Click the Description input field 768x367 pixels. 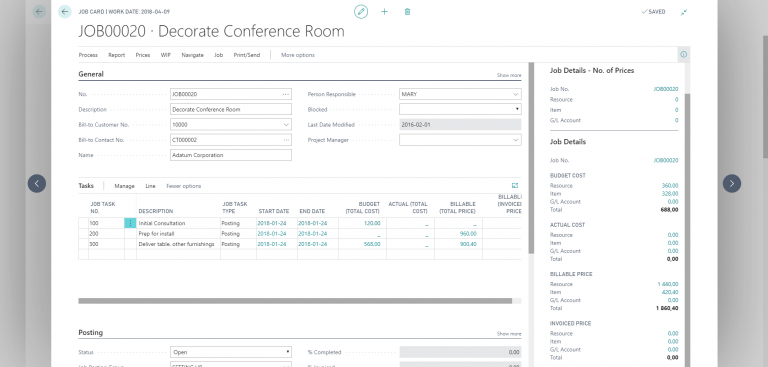(231, 109)
